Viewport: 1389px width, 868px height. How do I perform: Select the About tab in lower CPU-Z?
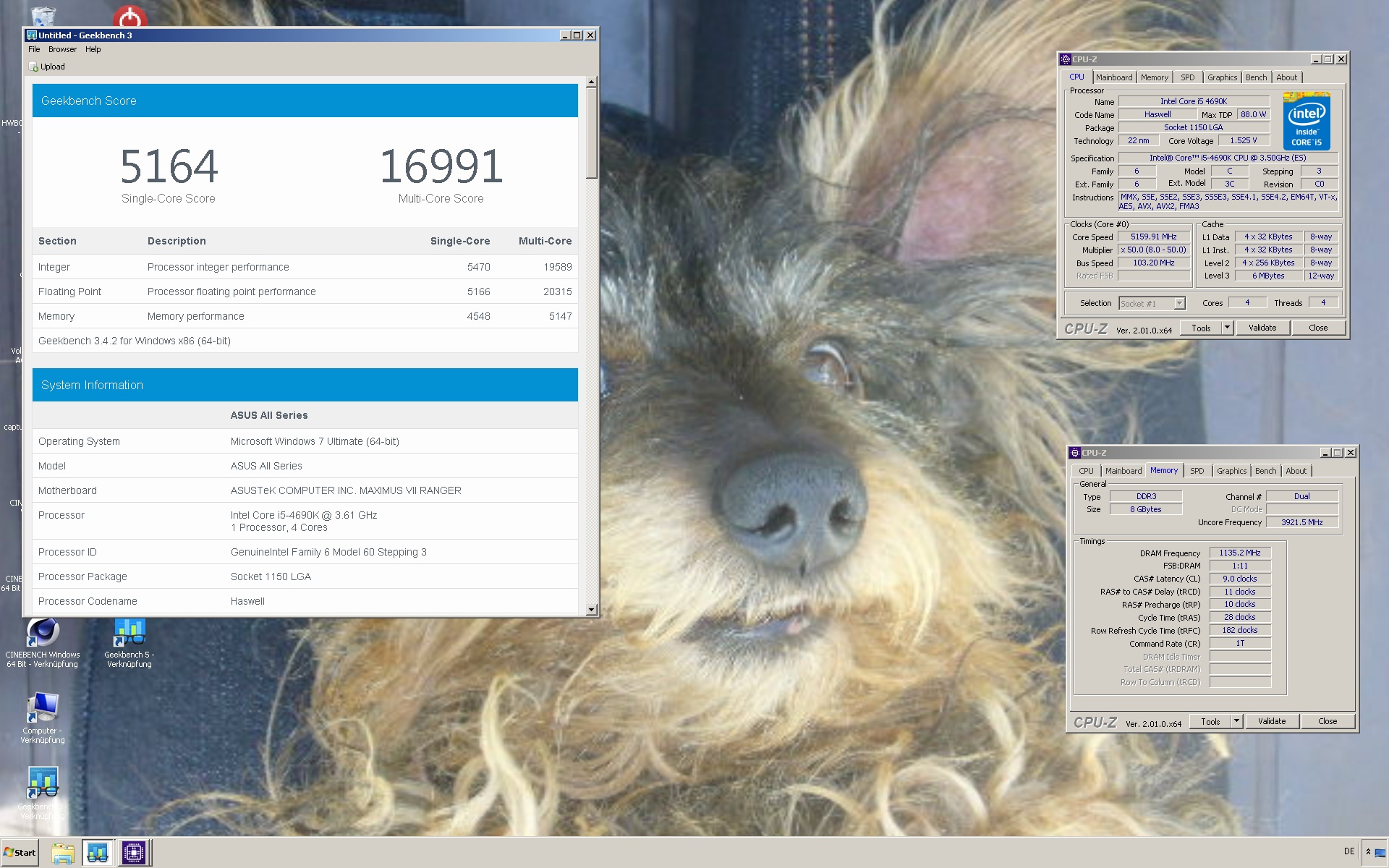tap(1296, 471)
